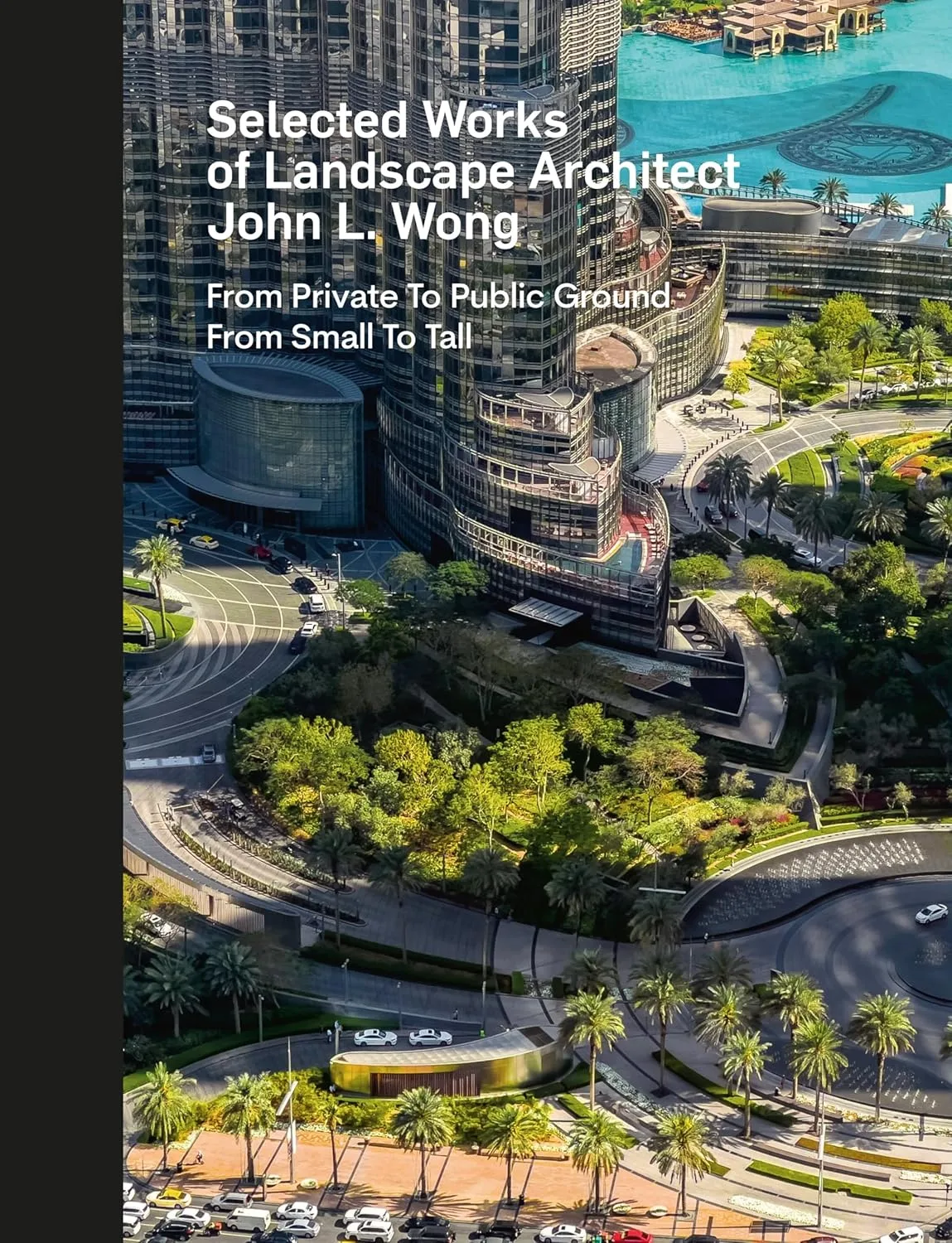The width and height of the screenshot is (952, 1243).
Task: Click the white car on the dark roundabout
Action: click(931, 913)
